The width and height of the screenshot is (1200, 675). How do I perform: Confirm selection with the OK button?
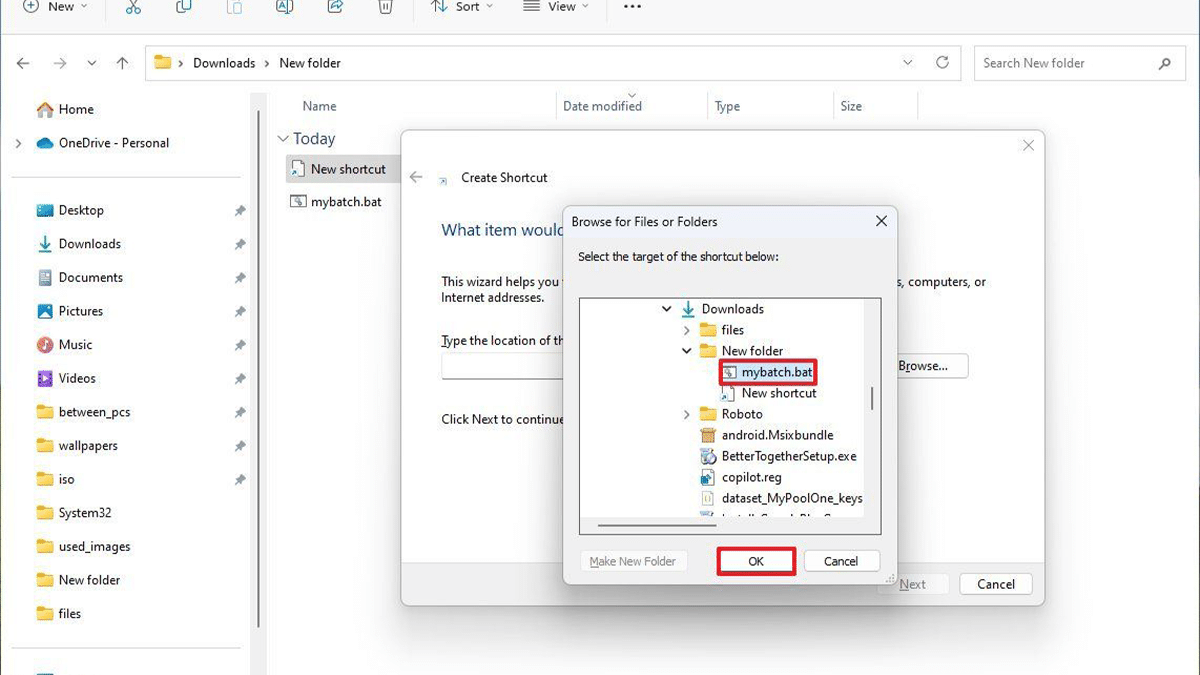click(756, 561)
